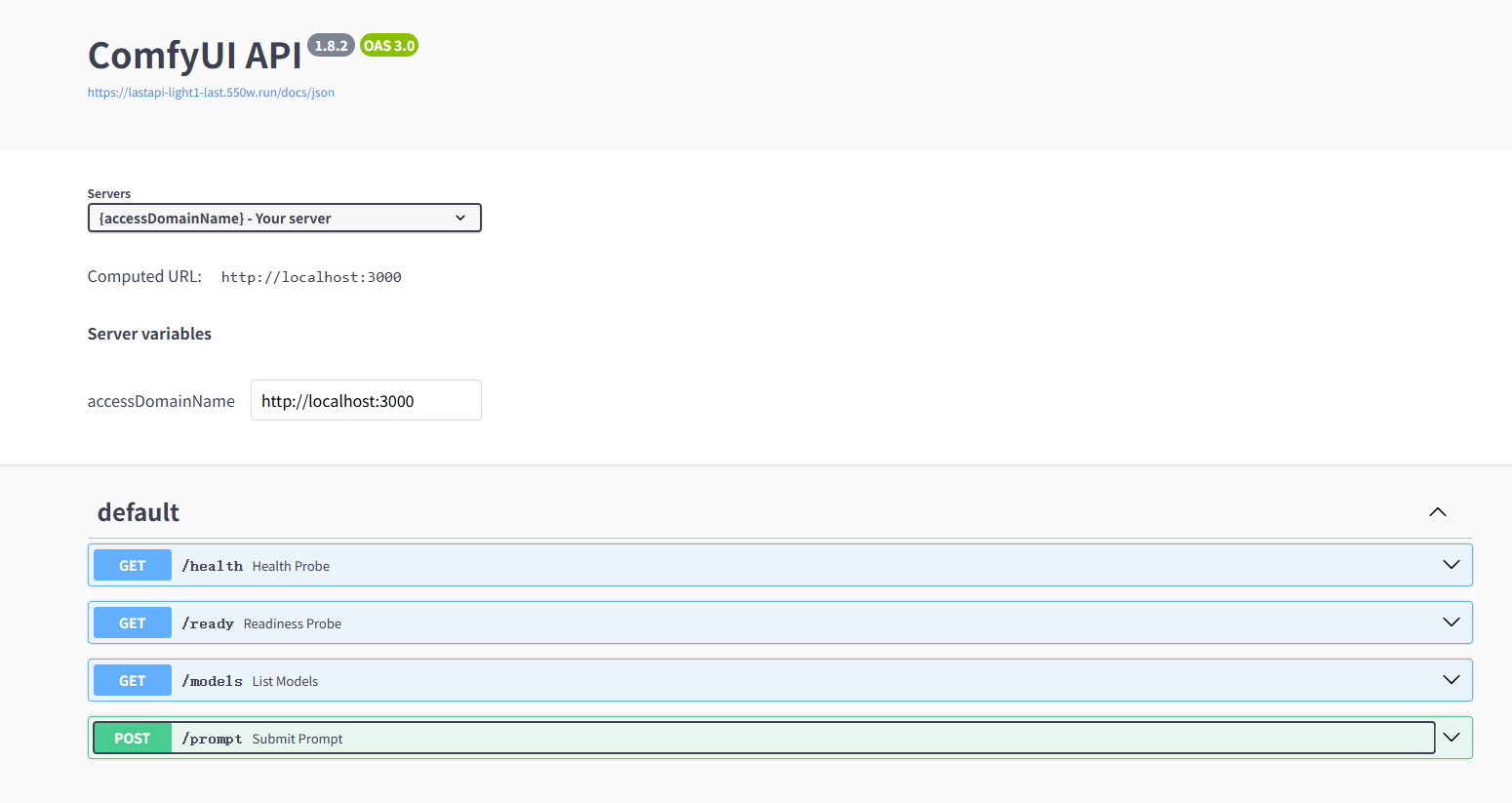Select the /ready path text

[x=208, y=623]
